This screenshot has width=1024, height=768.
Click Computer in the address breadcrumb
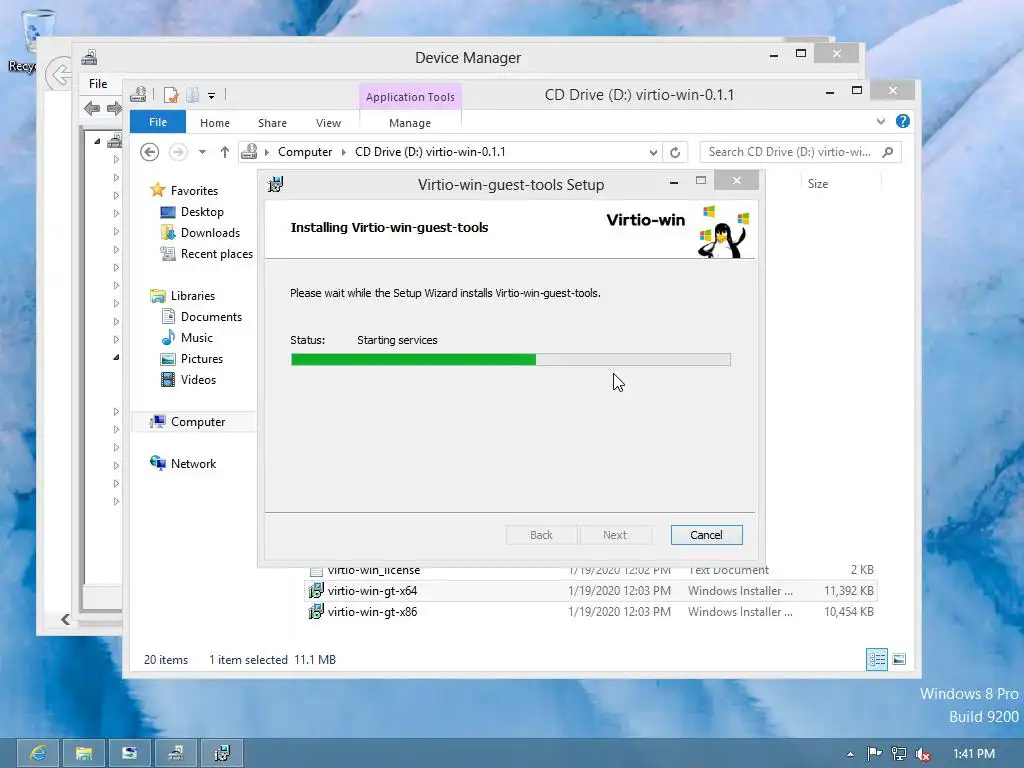[305, 152]
